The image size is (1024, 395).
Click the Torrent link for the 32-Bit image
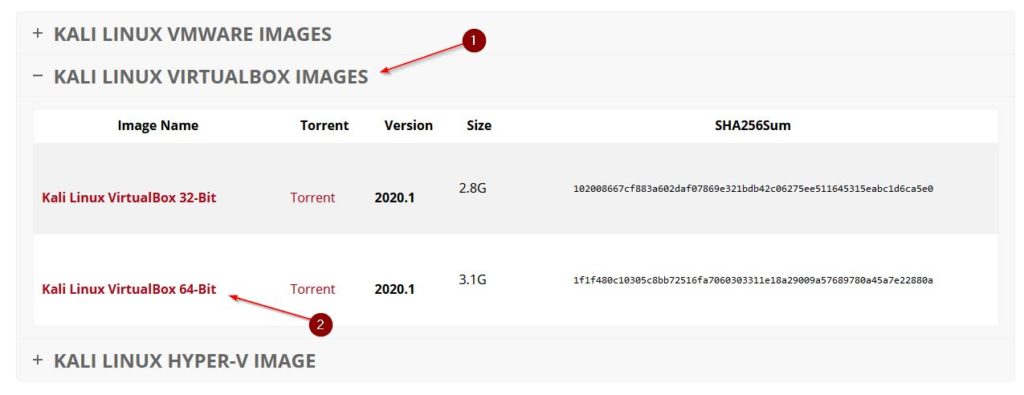(313, 197)
